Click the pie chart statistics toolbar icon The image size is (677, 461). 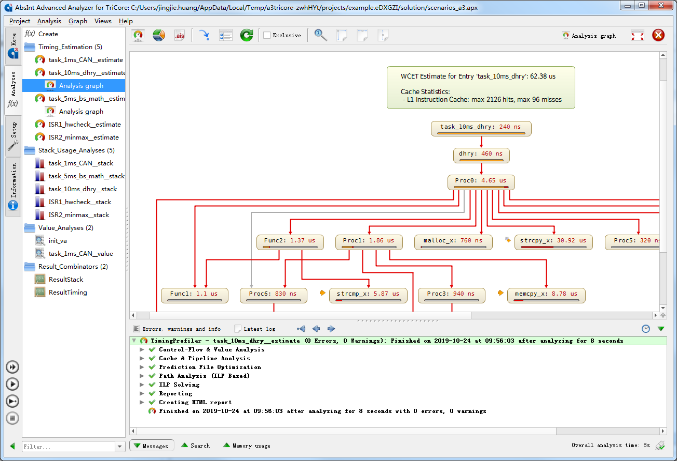(x=159, y=35)
